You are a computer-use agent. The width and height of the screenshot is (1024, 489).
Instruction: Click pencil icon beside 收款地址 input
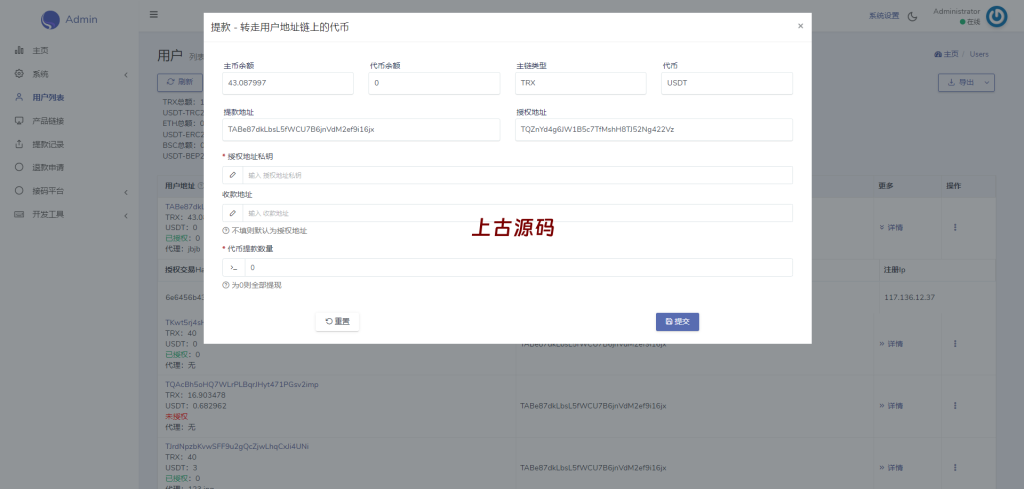tap(232, 213)
